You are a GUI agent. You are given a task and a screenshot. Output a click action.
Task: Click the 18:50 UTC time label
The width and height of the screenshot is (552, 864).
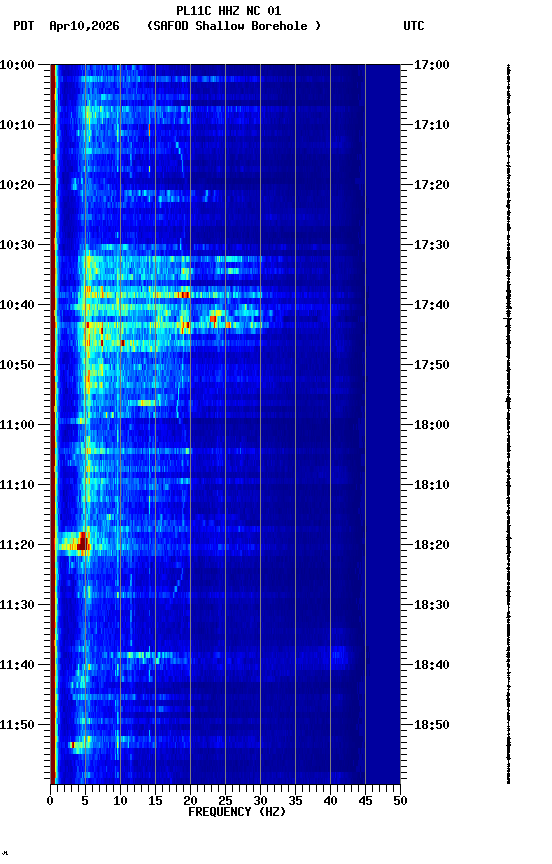[432, 725]
